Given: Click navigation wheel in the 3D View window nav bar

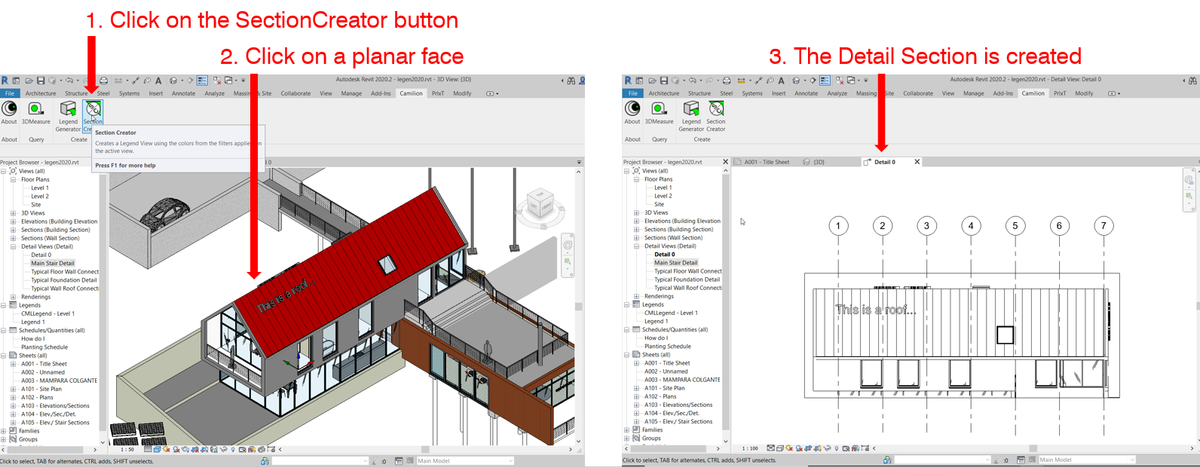Looking at the screenshot, I should [x=567, y=244].
